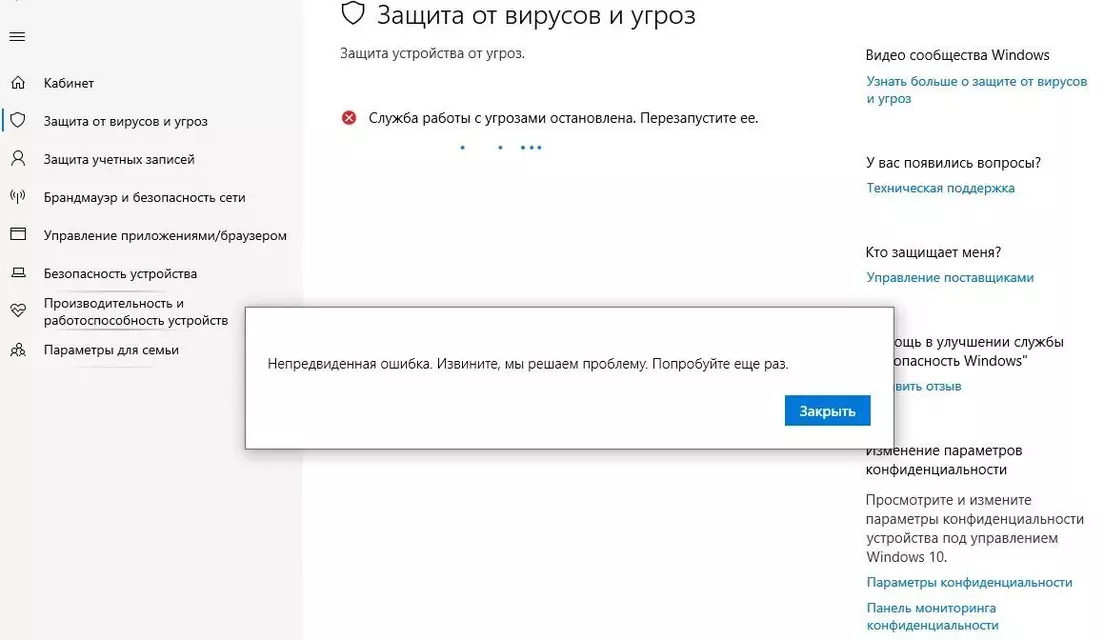Click the page title Защита от вирусов и угроз

[536, 15]
